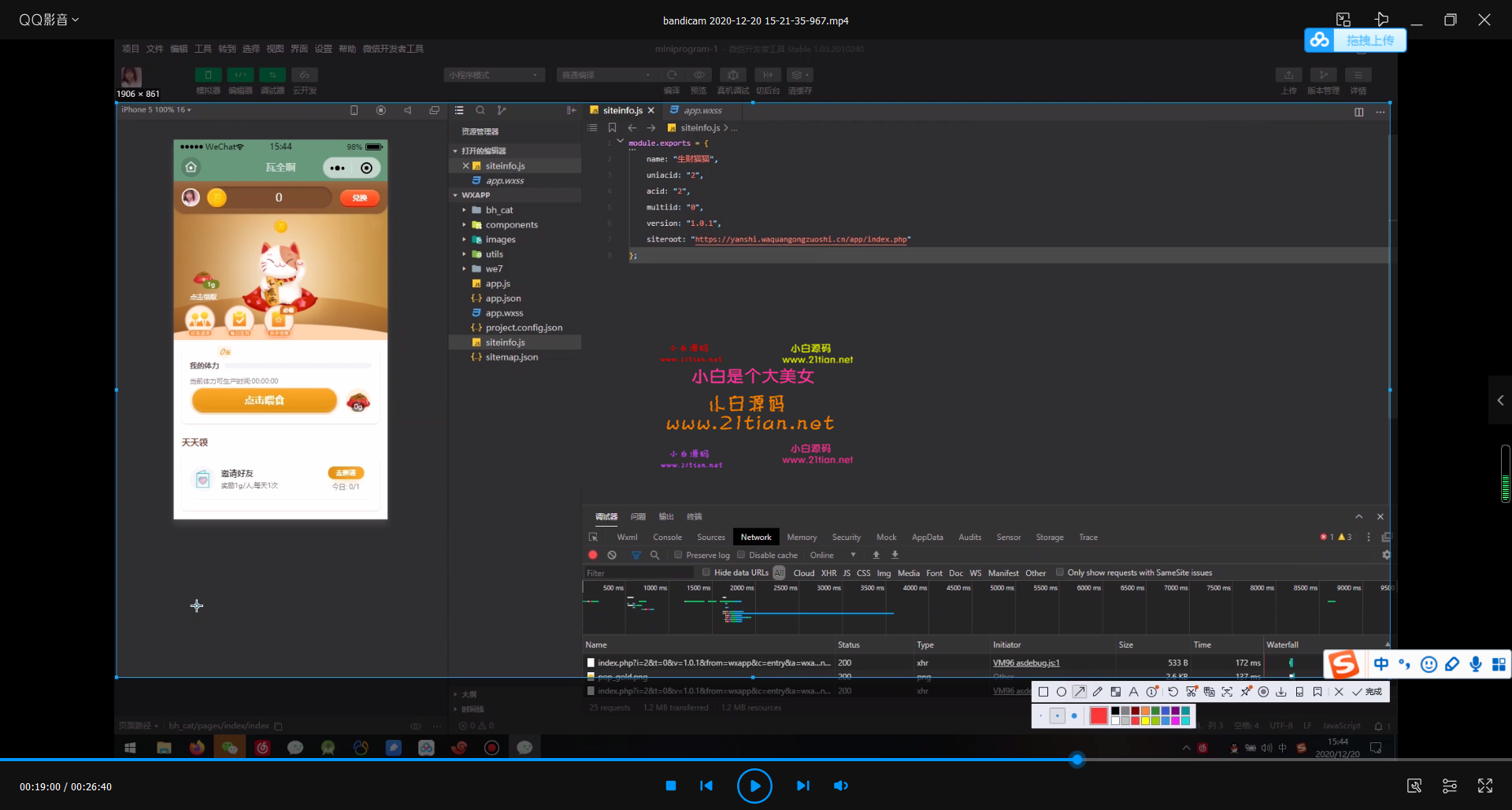Screen dimensions: 1512x810
Task: Enable the Disable cache checkbox
Action: pyautogui.click(x=741, y=555)
